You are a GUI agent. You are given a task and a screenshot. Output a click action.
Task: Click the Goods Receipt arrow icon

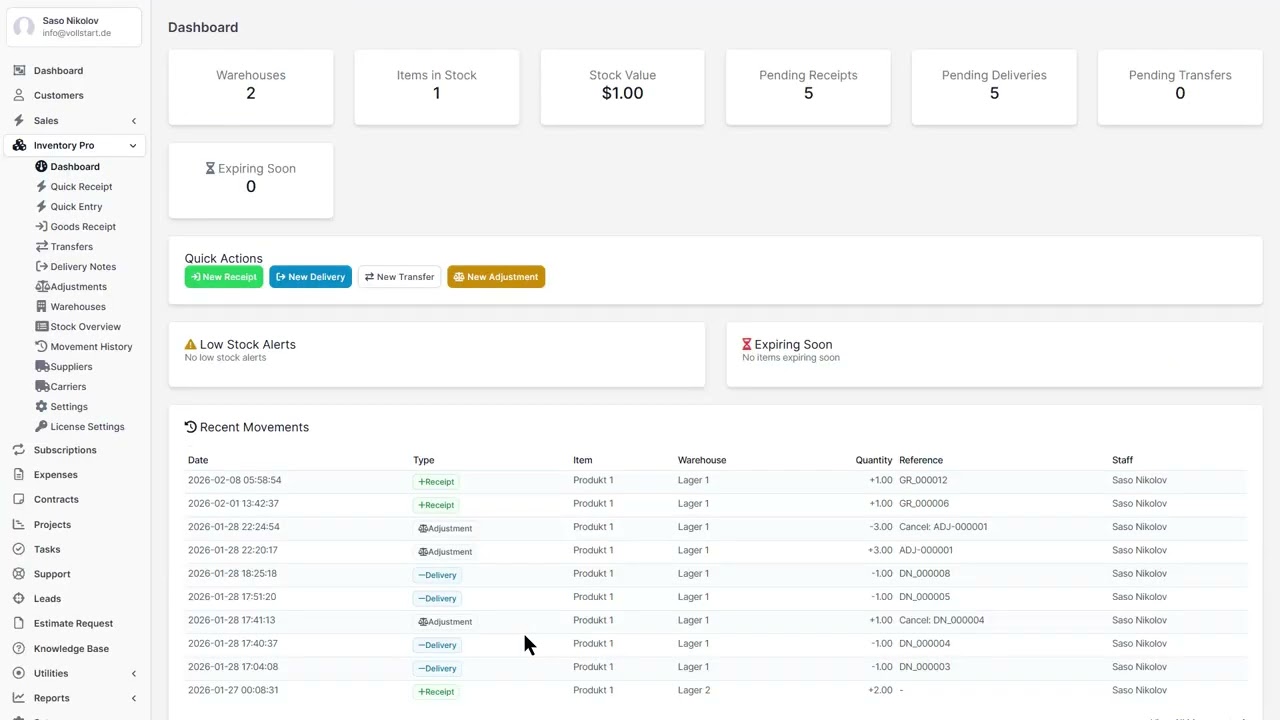pyautogui.click(x=41, y=227)
